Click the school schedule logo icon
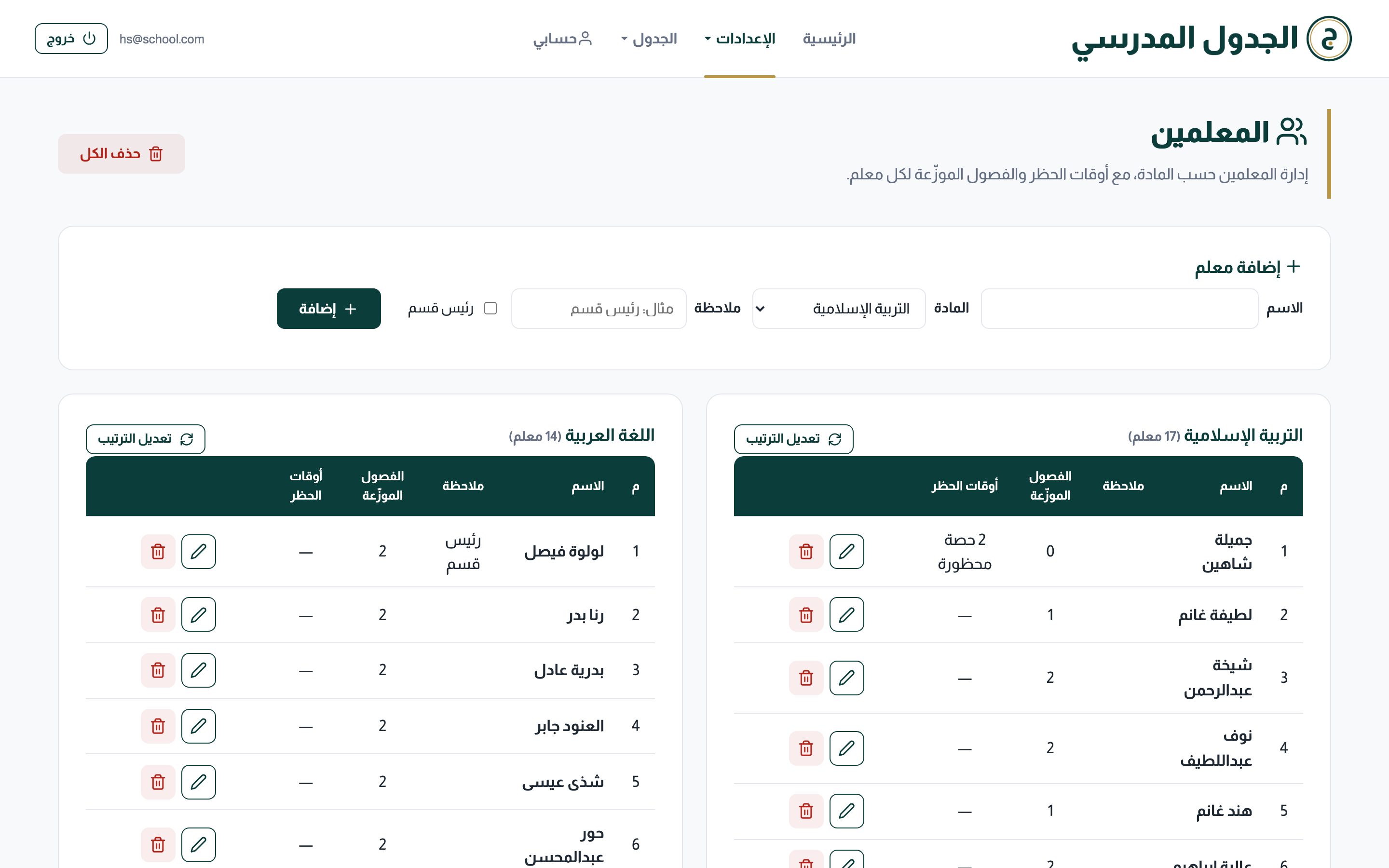This screenshot has height=868, width=1389. 1329,39
